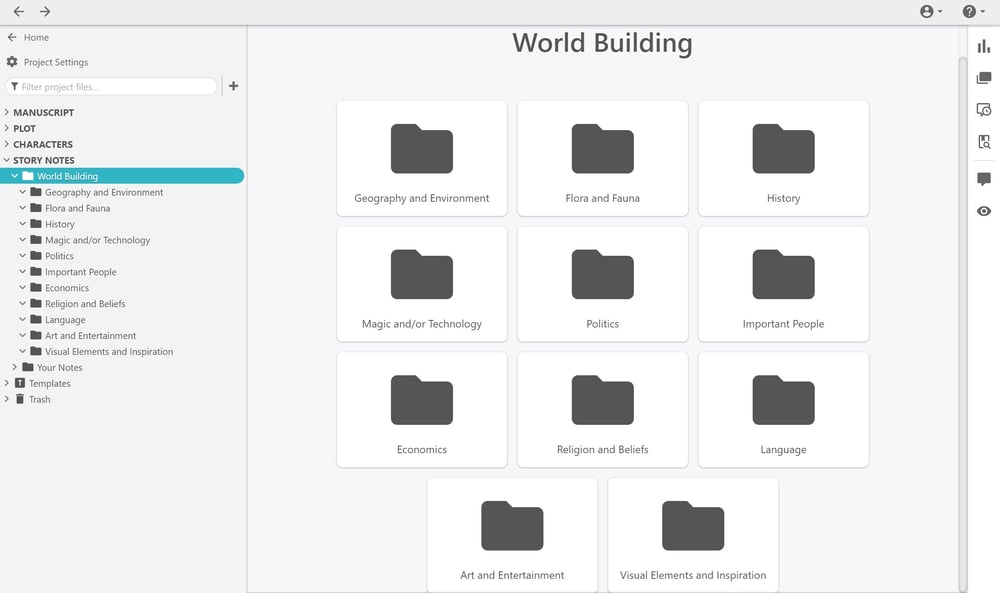Image resolution: width=1000 pixels, height=593 pixels.
Task: Click the World Building folder icon in tree
Action: pyautogui.click(x=27, y=176)
